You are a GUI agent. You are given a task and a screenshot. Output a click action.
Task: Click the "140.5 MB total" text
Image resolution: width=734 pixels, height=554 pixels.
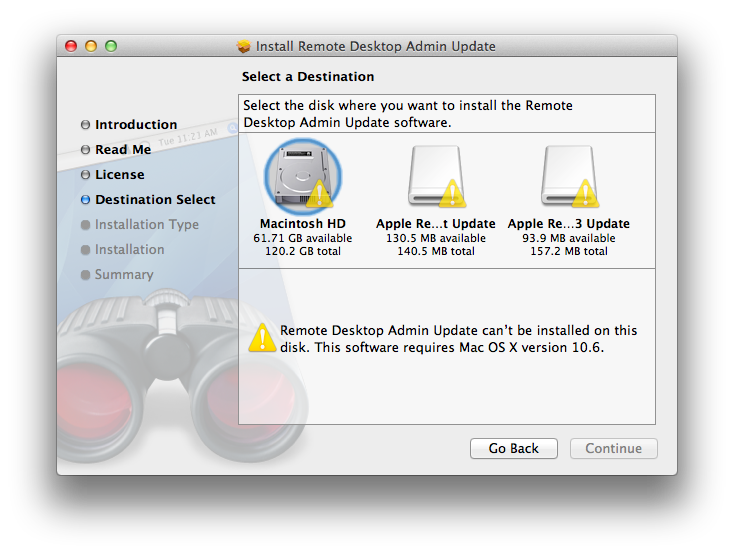coord(436,251)
